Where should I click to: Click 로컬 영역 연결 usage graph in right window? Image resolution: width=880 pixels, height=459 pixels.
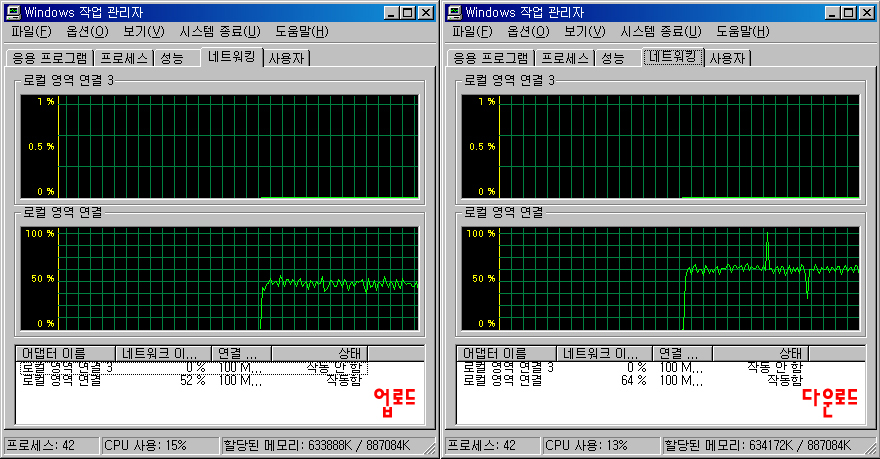[660, 279]
